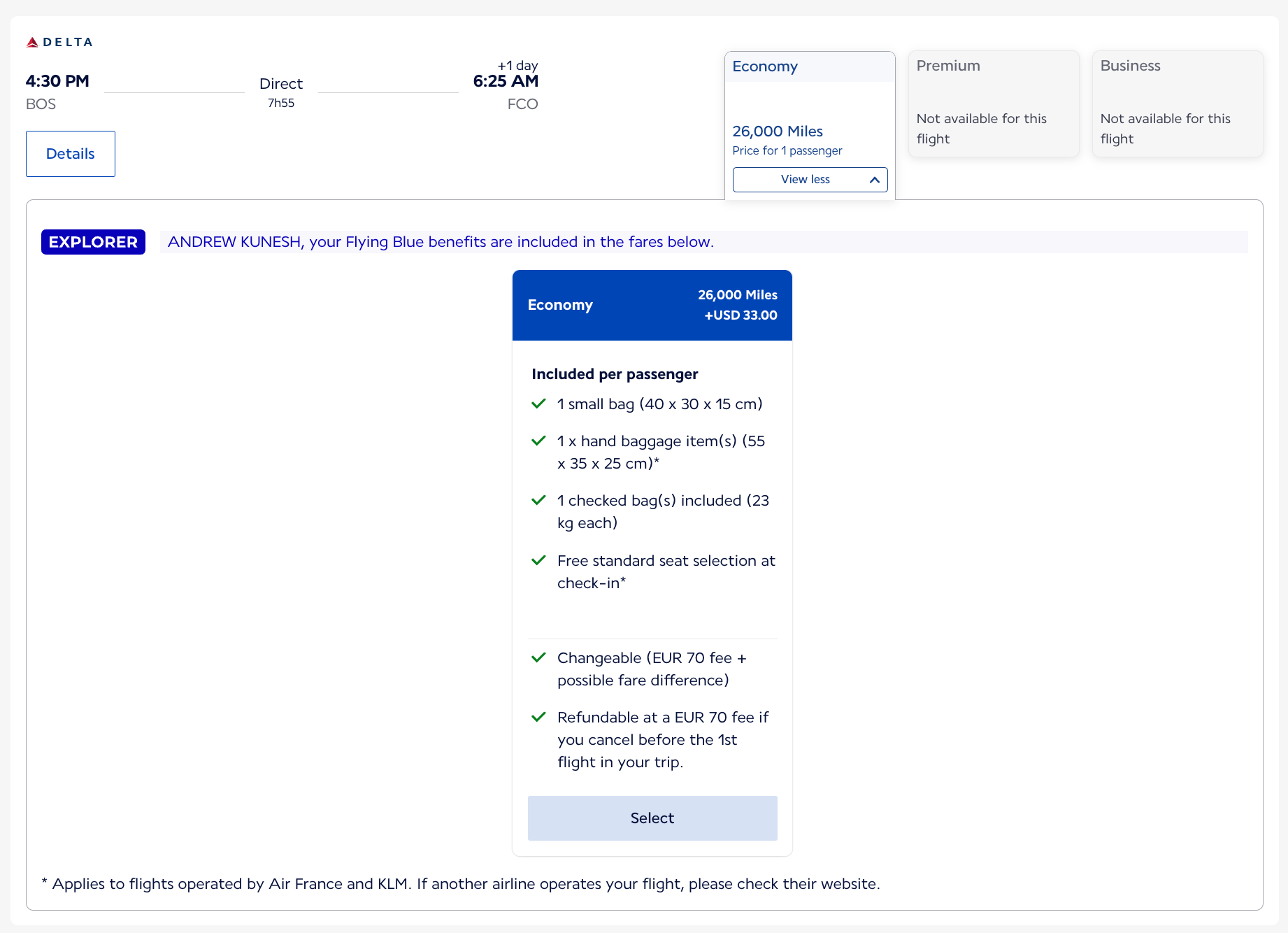
Task: Click the '7h55' duration text
Action: (281, 103)
